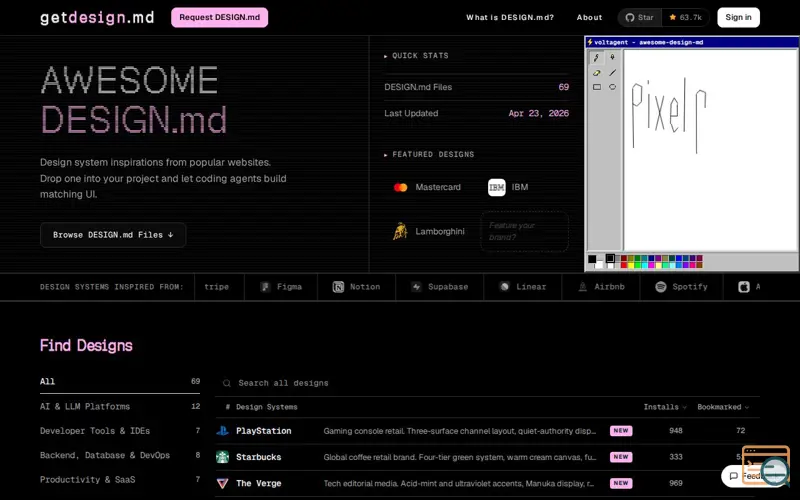Viewport: 800px width, 500px height.
Task: Click the Find Designs heading
Action: point(86,345)
